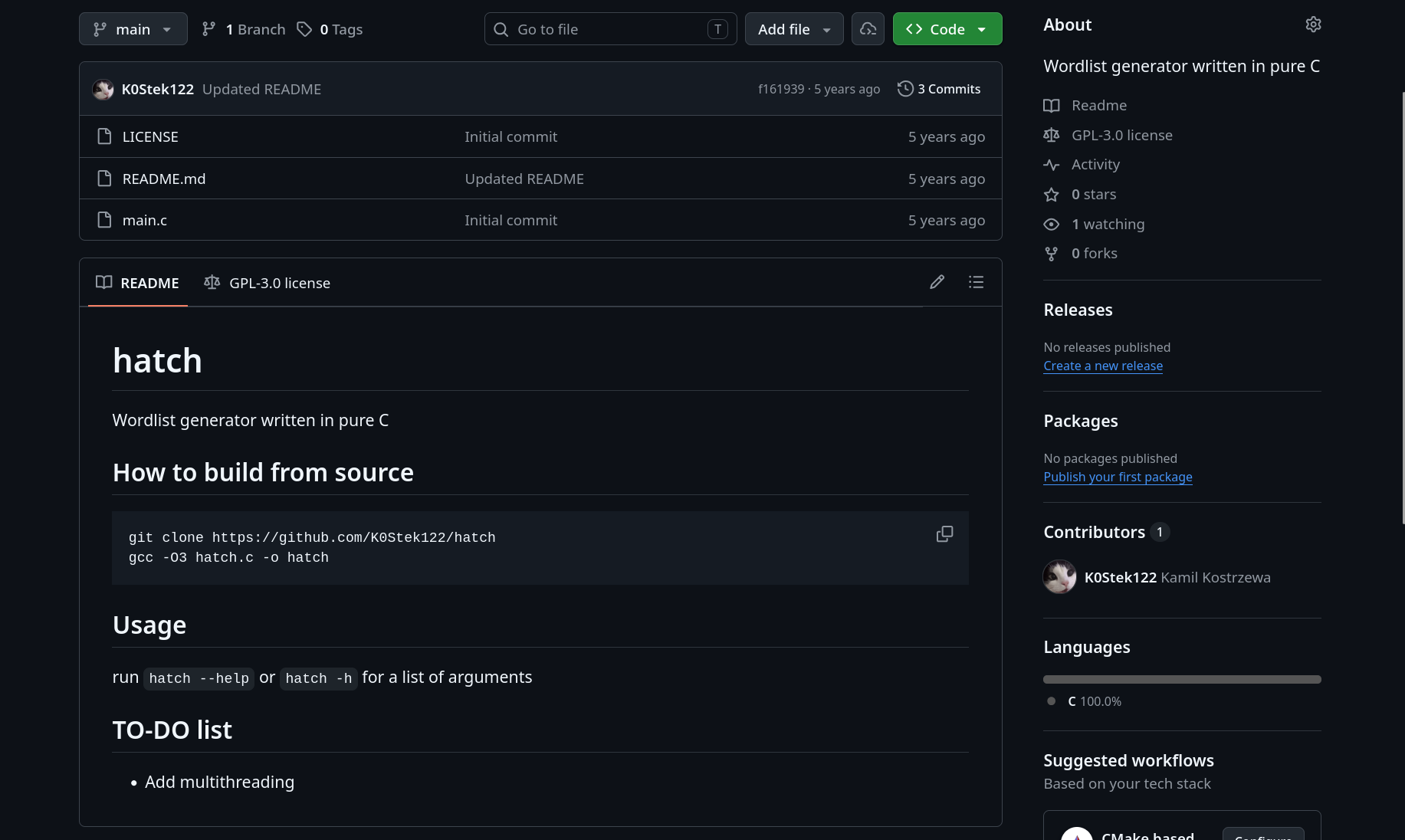This screenshot has height=840, width=1405.
Task: Click the TO-DO list heading
Action: point(172,730)
